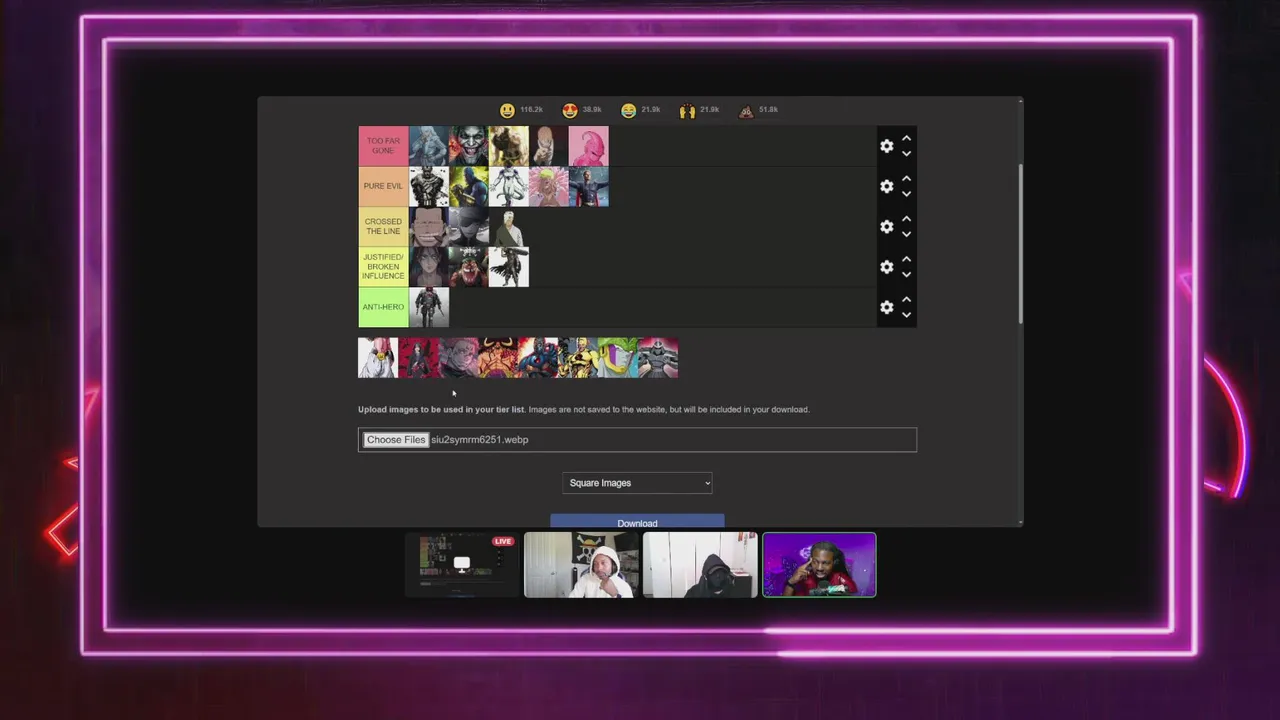Select the white Frieza image in PURE EVIL

click(x=509, y=186)
